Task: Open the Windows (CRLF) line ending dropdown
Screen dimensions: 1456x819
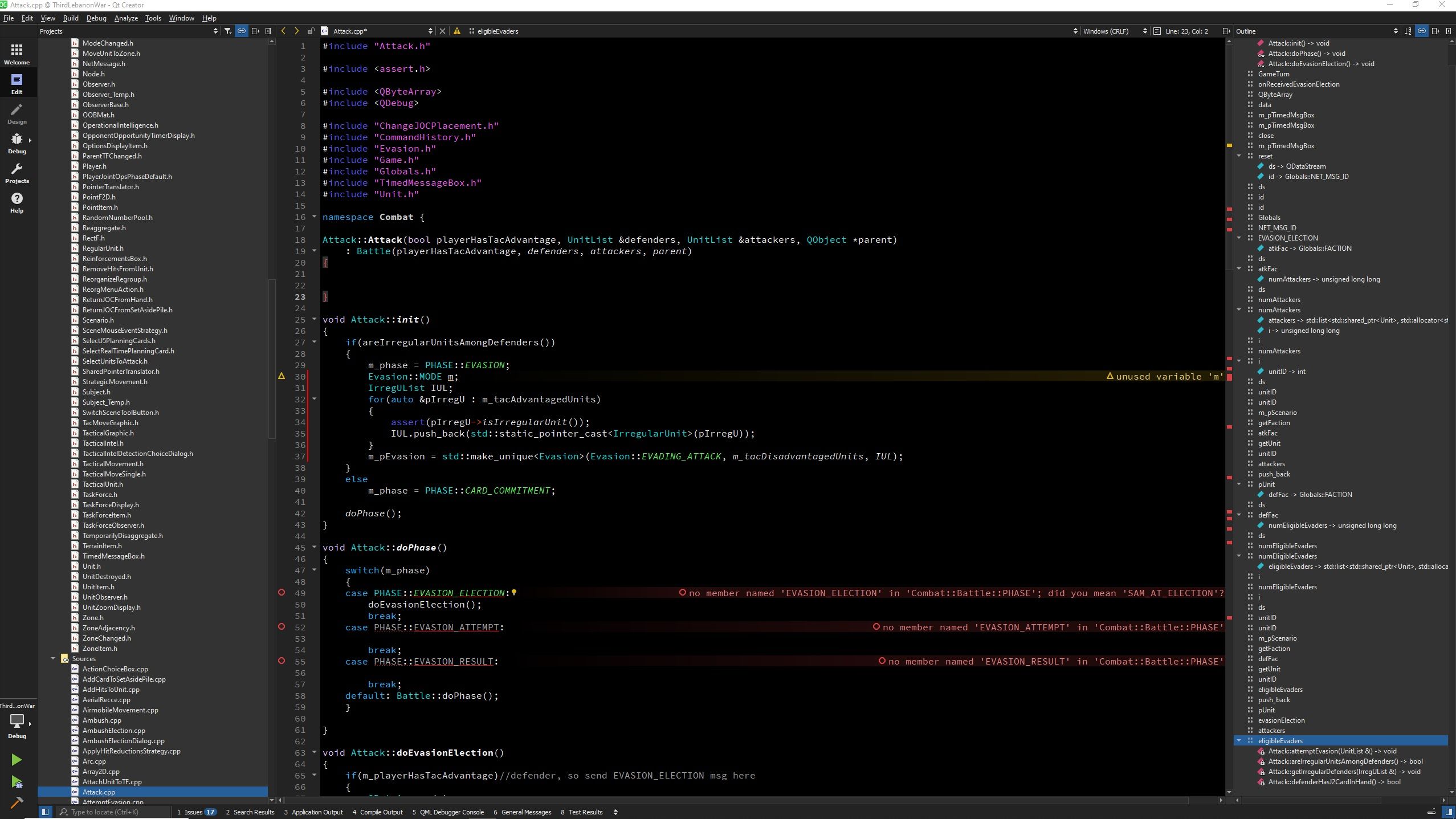Action: [x=1115, y=31]
